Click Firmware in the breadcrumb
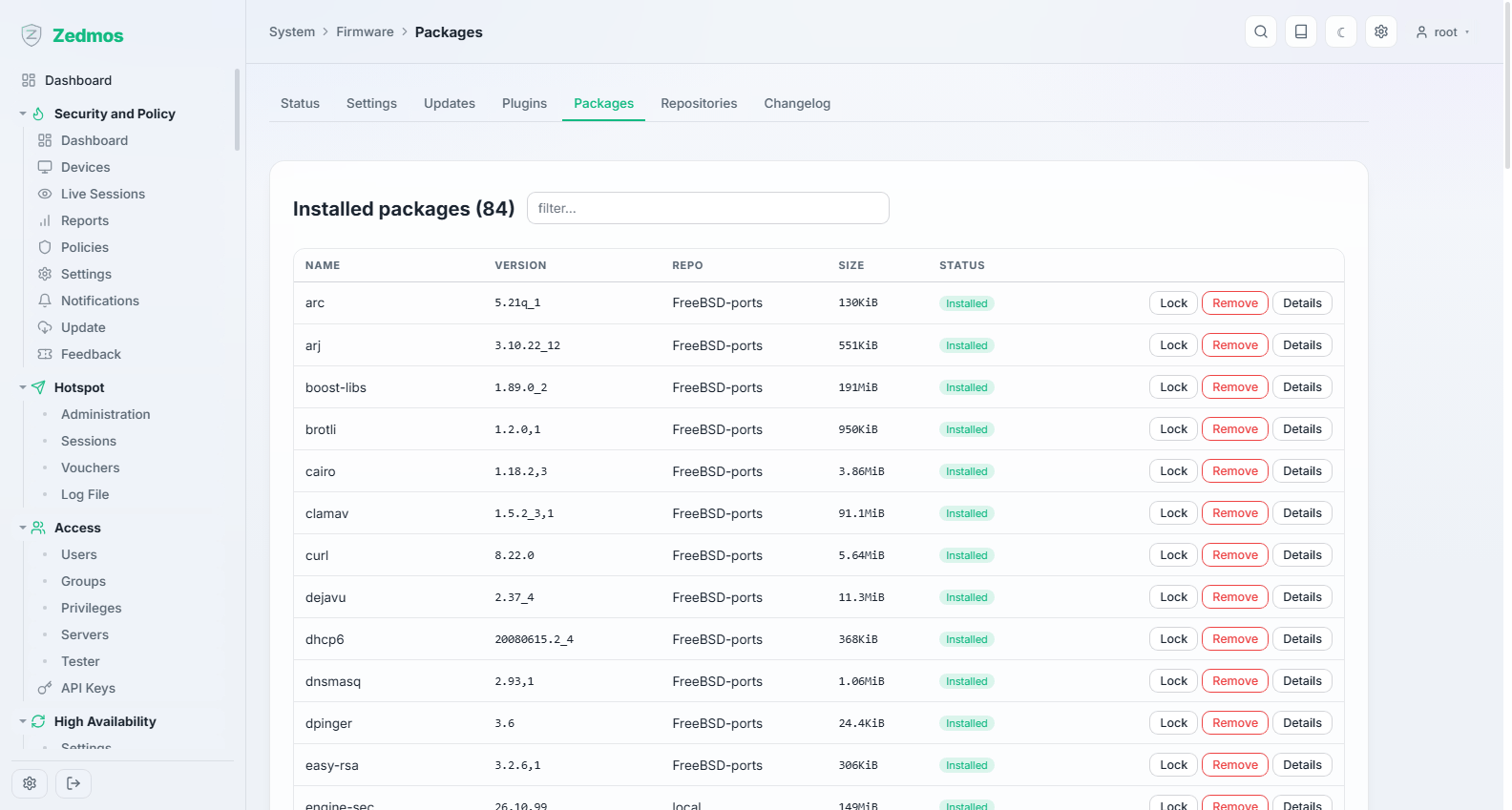 pyautogui.click(x=365, y=31)
